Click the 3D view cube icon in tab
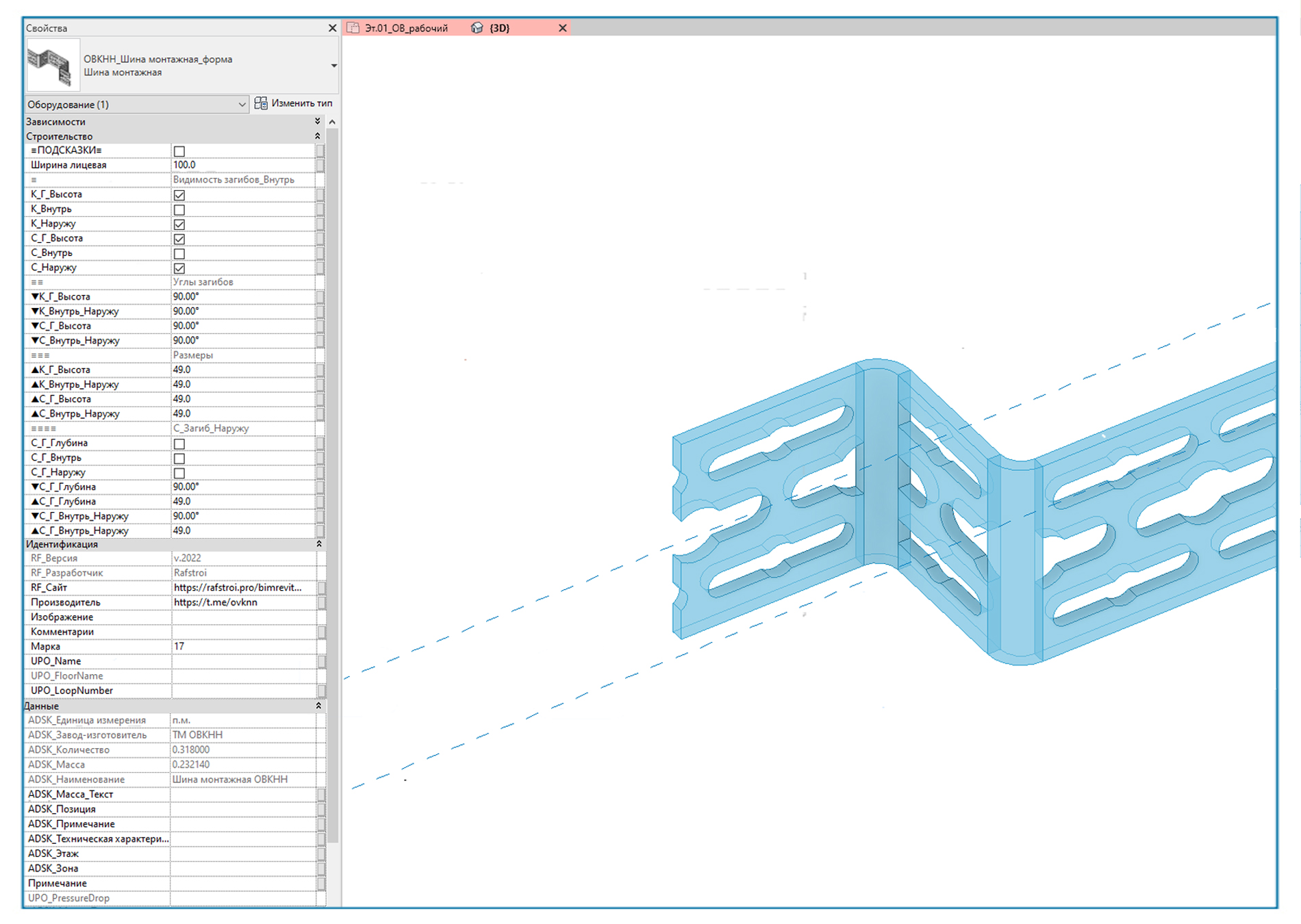 pos(477,28)
